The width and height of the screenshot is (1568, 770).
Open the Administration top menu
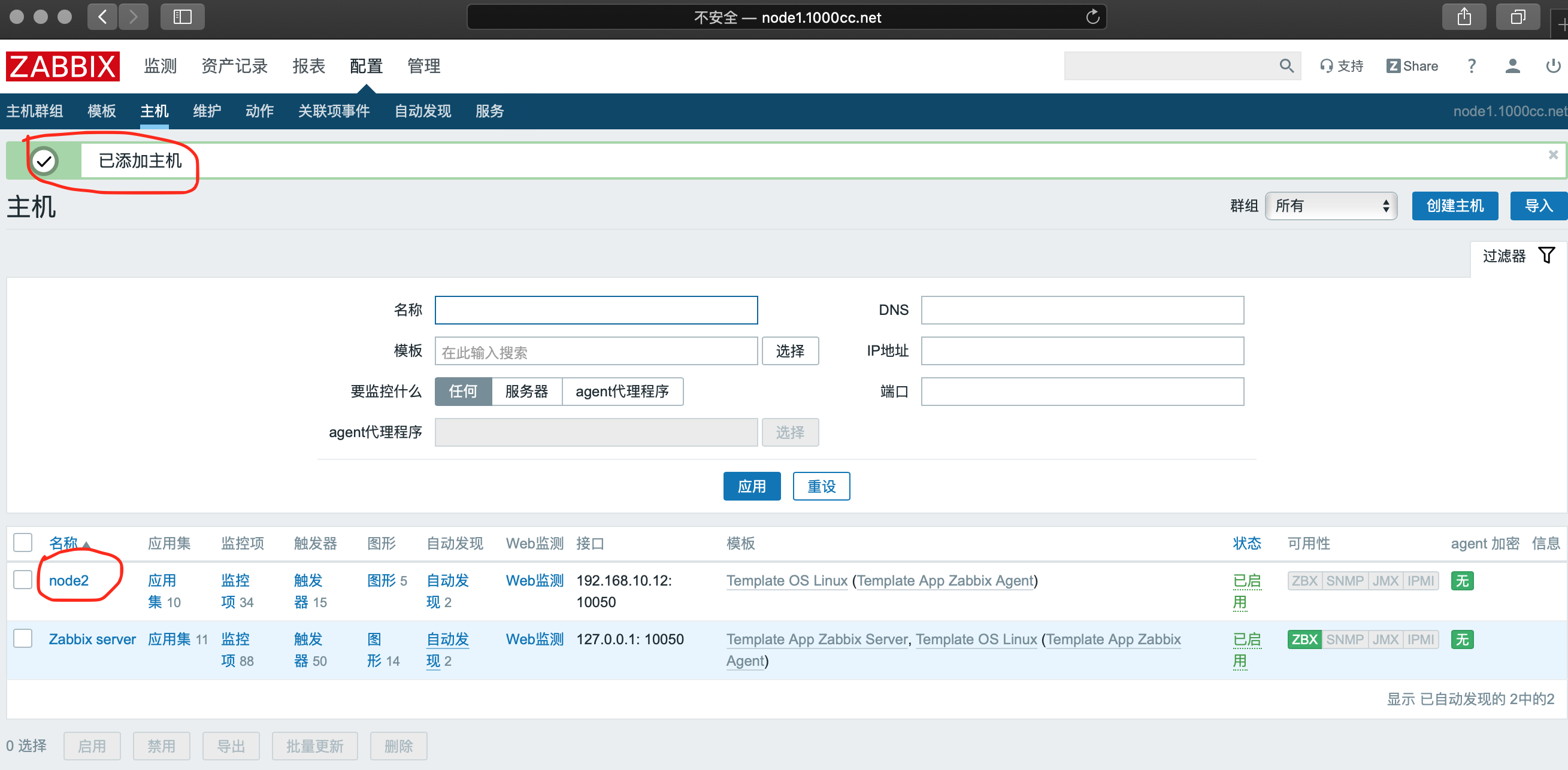[423, 66]
